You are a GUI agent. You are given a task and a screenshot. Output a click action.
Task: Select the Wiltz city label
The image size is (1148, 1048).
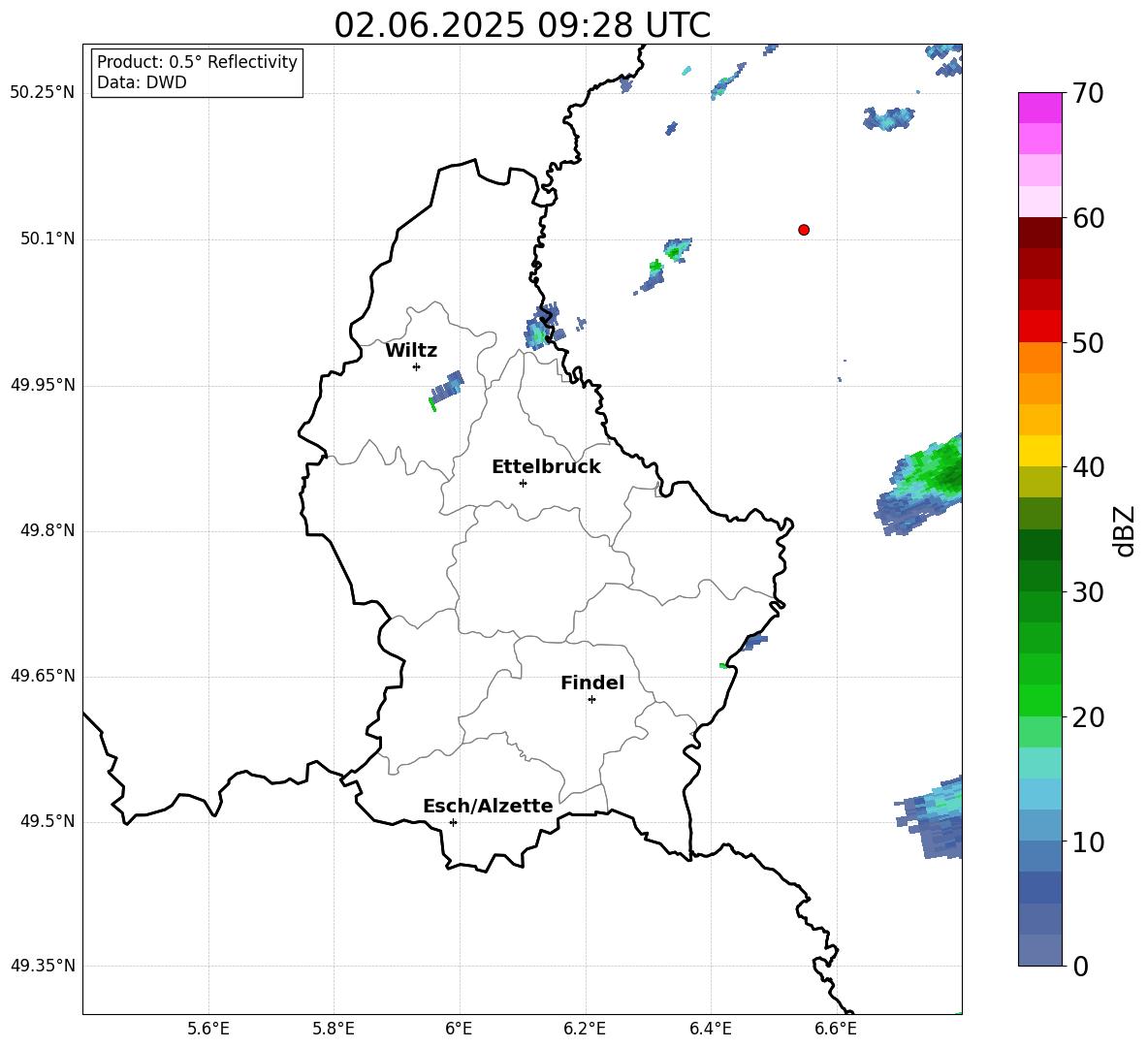click(x=411, y=351)
